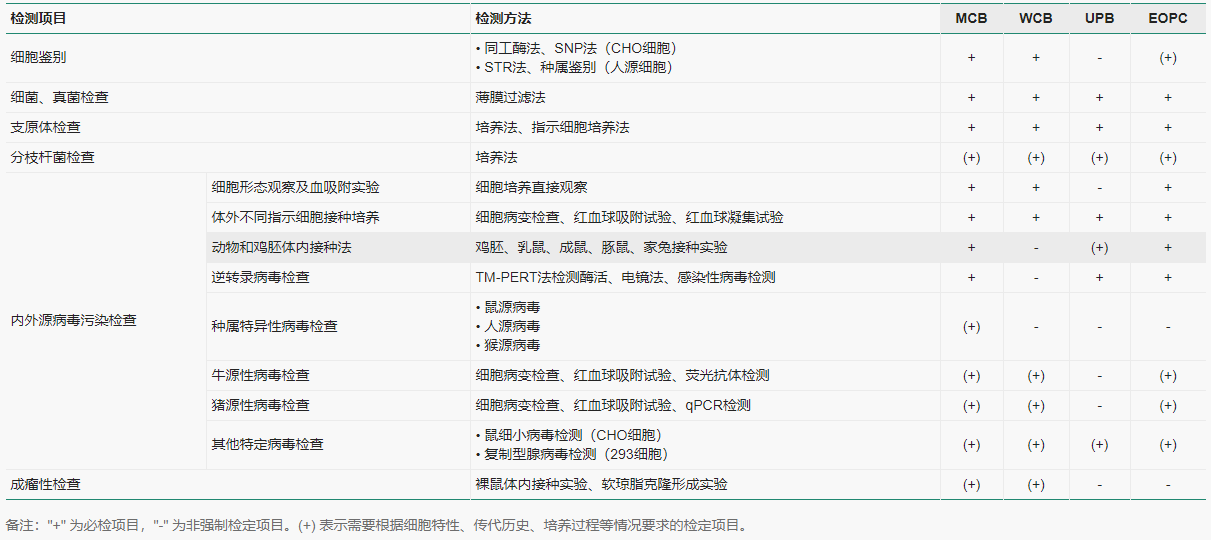Click the TM-PERT法 method description cell
Screen dimensions: 1211x540
click(x=625, y=278)
